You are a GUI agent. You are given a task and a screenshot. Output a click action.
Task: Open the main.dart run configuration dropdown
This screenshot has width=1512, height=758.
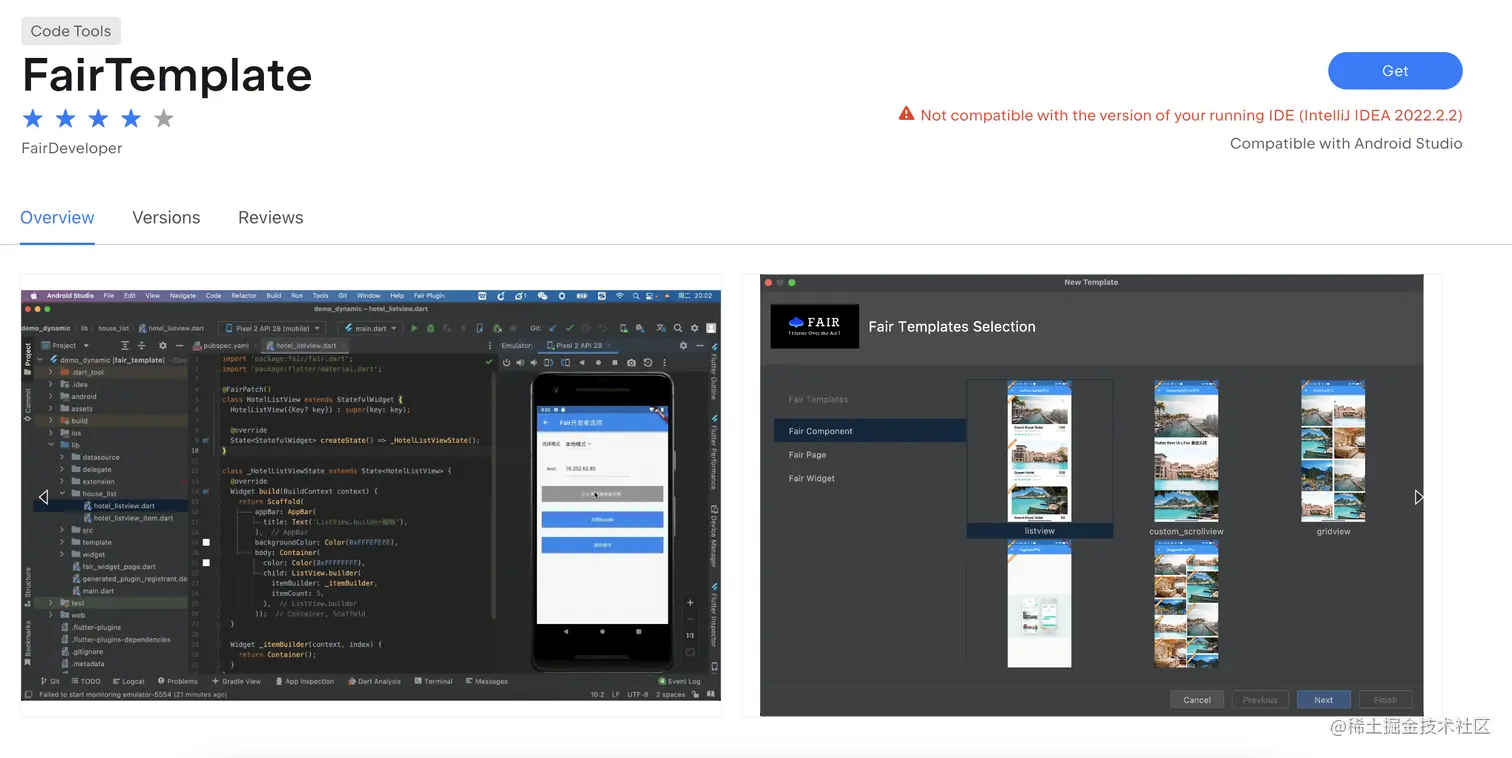[x=372, y=328]
